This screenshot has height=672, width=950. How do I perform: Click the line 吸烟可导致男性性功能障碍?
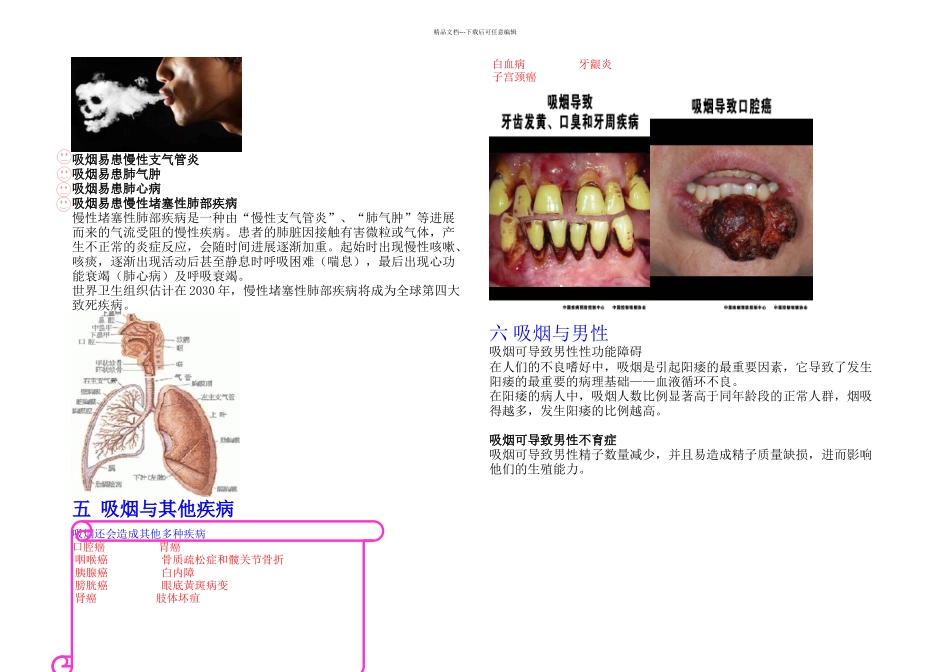(565, 351)
